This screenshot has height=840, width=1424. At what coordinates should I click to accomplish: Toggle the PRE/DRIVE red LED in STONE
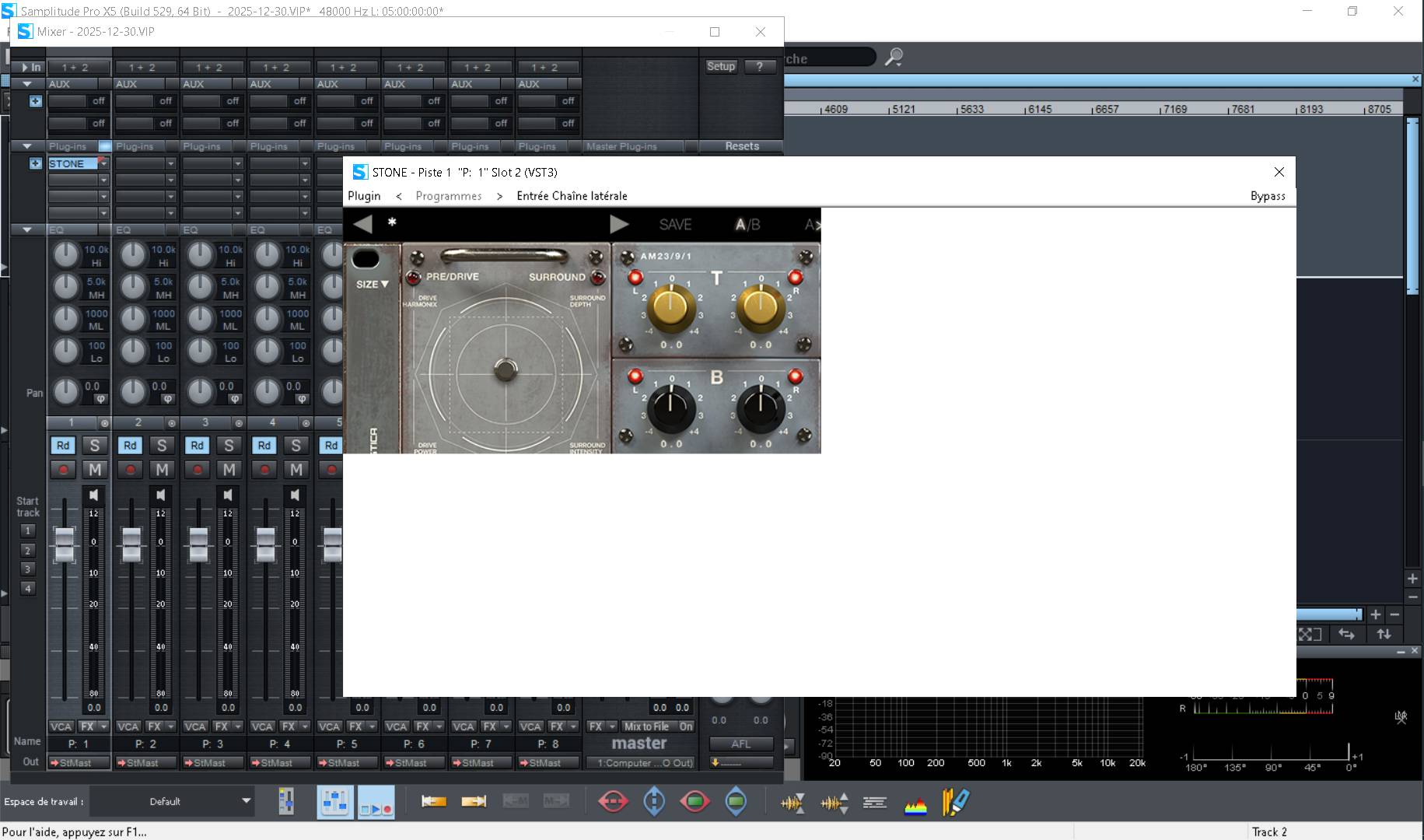[x=413, y=277]
